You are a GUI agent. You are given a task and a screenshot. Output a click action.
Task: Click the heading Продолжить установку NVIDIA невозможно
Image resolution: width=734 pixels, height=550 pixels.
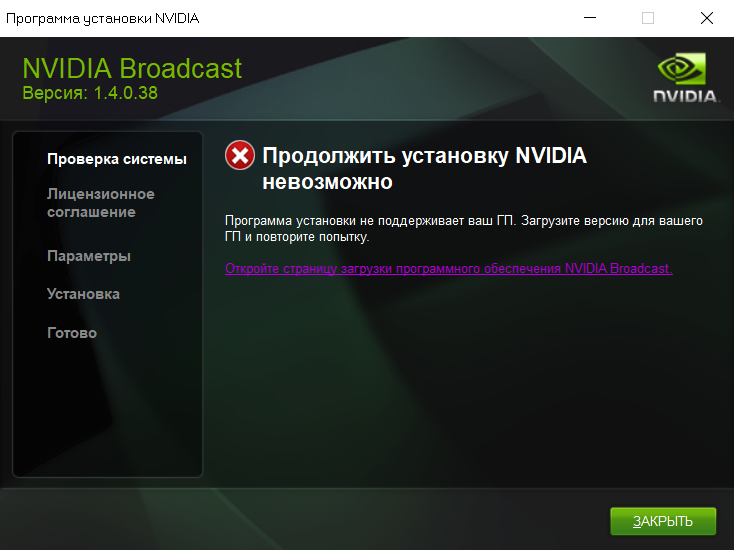424,169
